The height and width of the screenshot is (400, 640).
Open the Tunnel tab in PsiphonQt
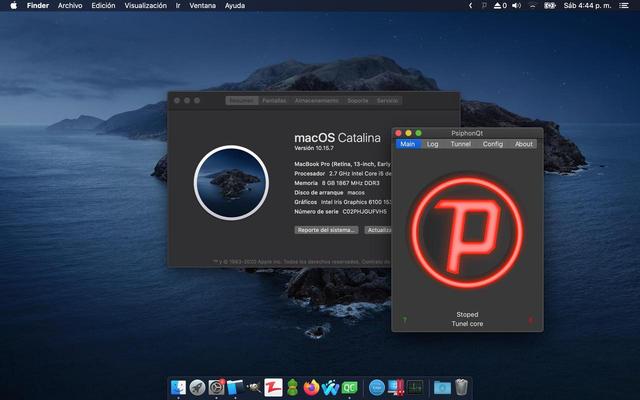[460, 144]
